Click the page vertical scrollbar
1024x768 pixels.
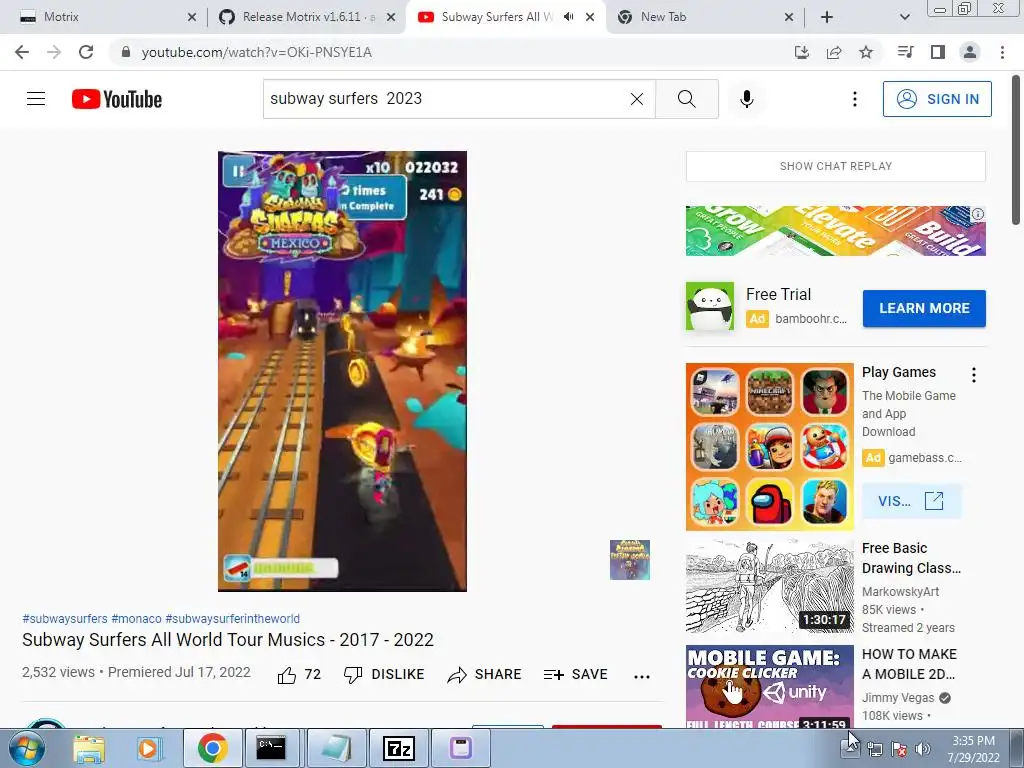click(x=1017, y=150)
